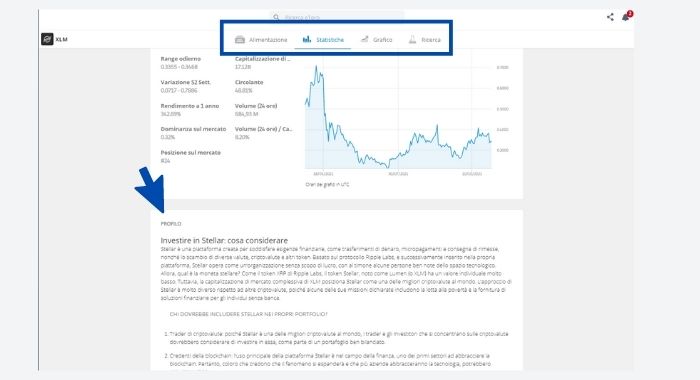The width and height of the screenshot is (700, 380).
Task: Select the Statistiche tab
Action: [x=323, y=40]
